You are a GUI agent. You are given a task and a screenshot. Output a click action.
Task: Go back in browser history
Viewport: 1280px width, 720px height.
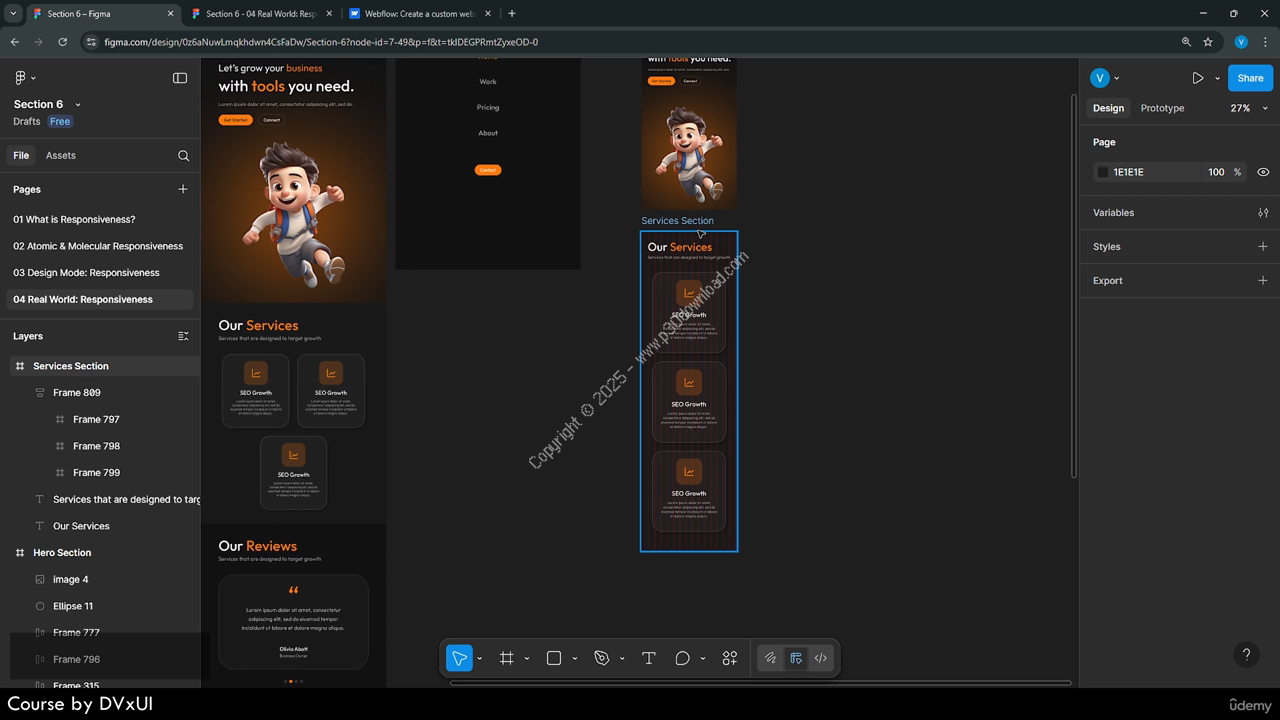[15, 42]
